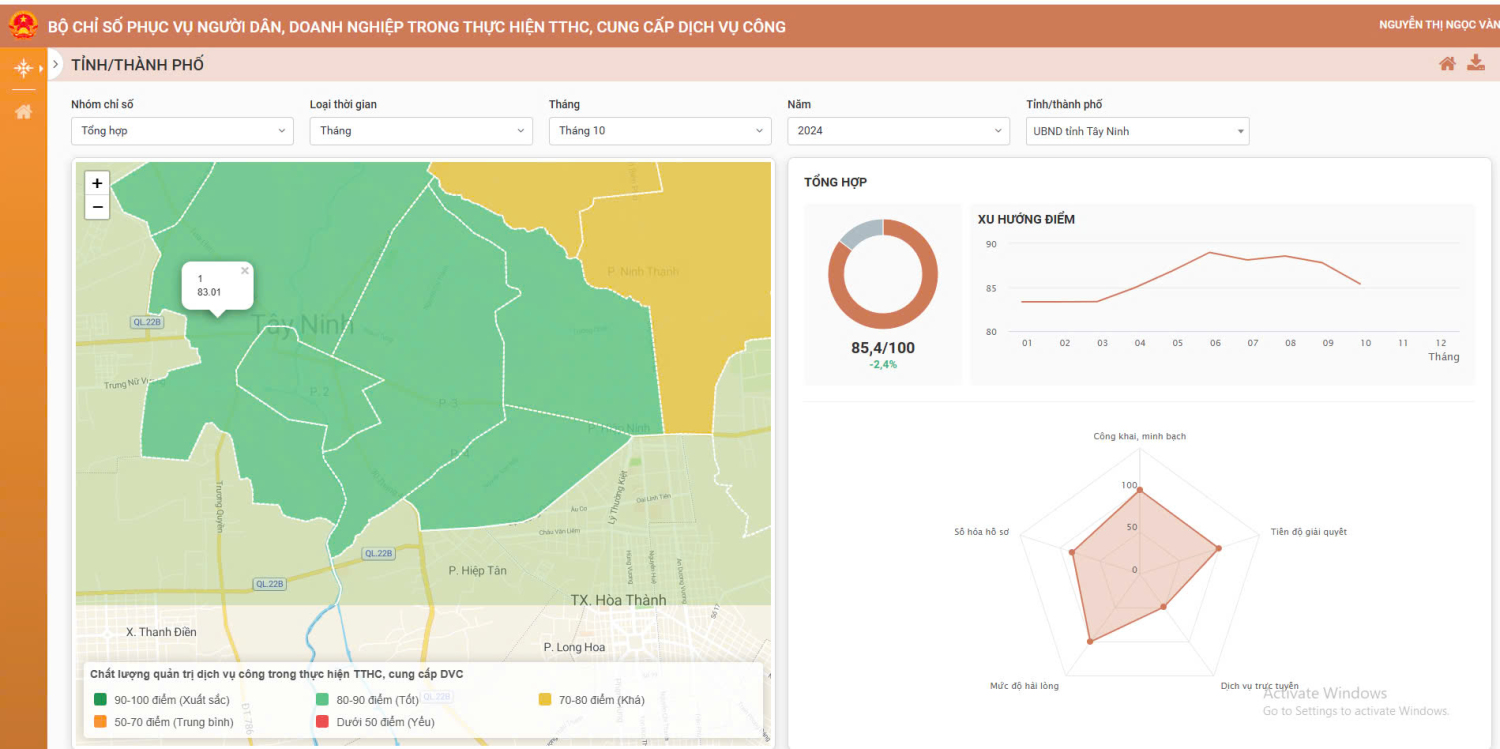Click P. Hiệp Tân map label
The height and width of the screenshot is (749, 1500).
pos(477,571)
